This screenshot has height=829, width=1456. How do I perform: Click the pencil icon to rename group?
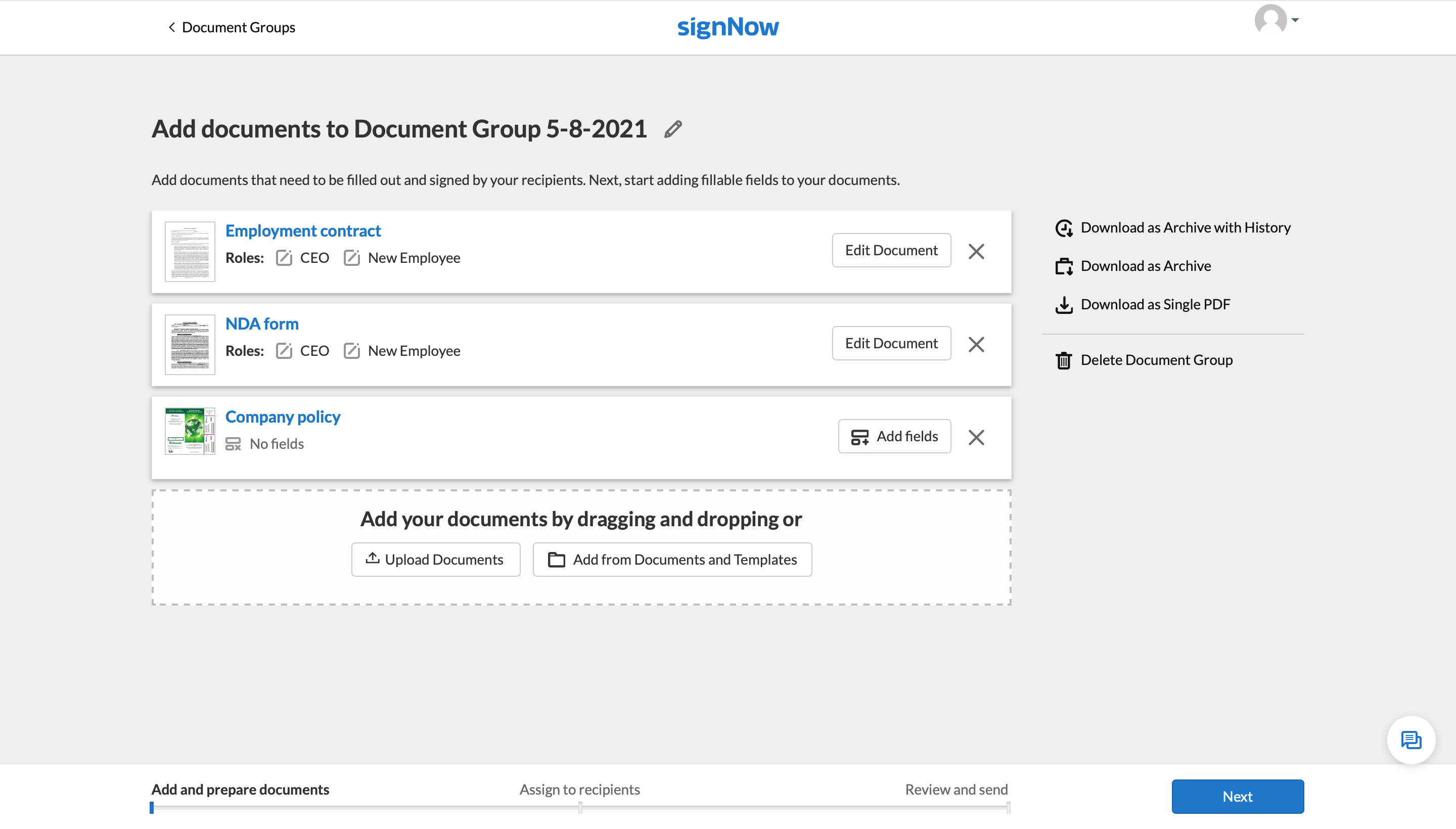pos(672,129)
